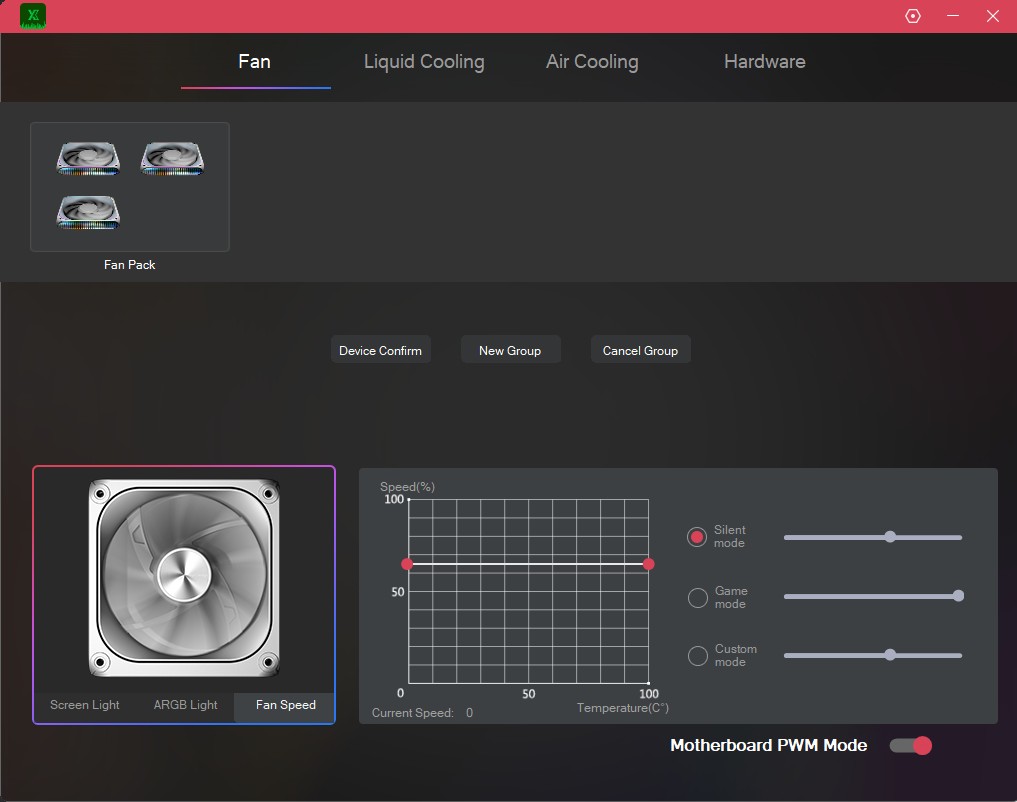This screenshot has width=1017, height=802.
Task: Click the large fan preview image
Action: (184, 578)
